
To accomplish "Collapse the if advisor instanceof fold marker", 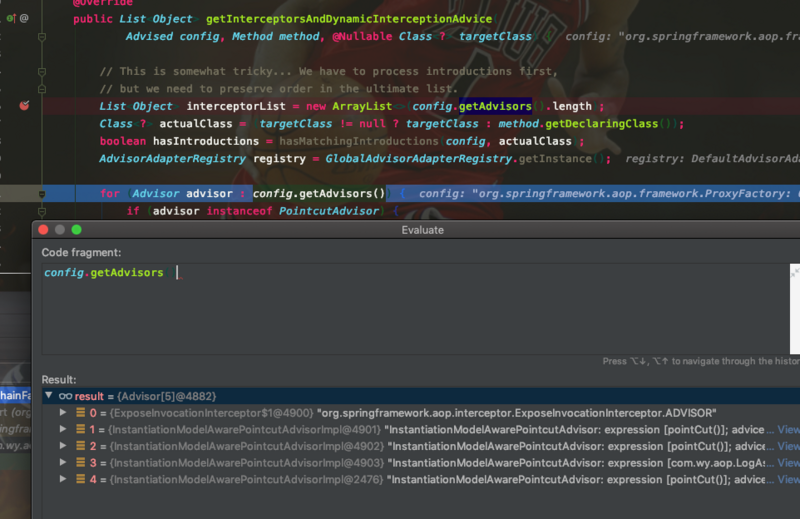I will tap(42, 211).
